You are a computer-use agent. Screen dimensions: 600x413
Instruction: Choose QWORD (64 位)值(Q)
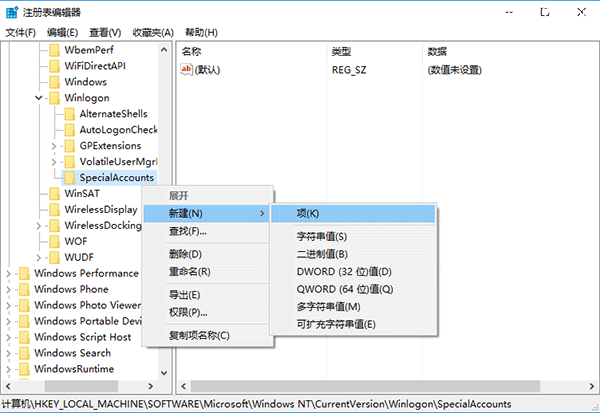[353, 289]
